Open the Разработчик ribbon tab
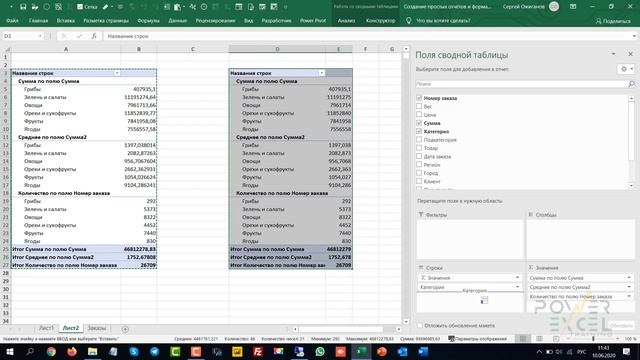Viewport: 640px width, 360px height. 276,20
